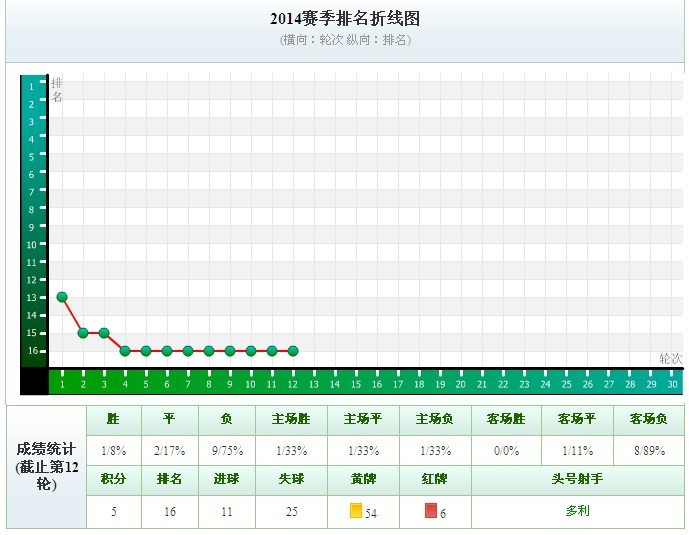Screen dimensions: 689x535
Task: Click the chart title 2014赛季排名折线图
Action: pyautogui.click(x=345, y=18)
